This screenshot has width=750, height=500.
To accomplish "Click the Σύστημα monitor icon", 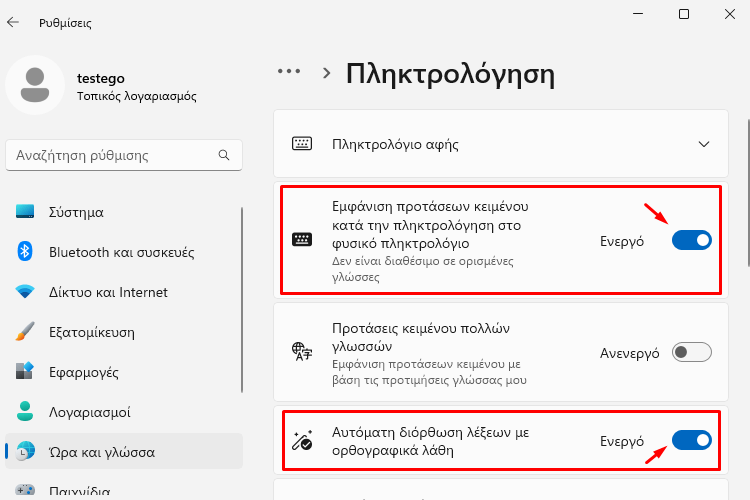I will 25,211.
